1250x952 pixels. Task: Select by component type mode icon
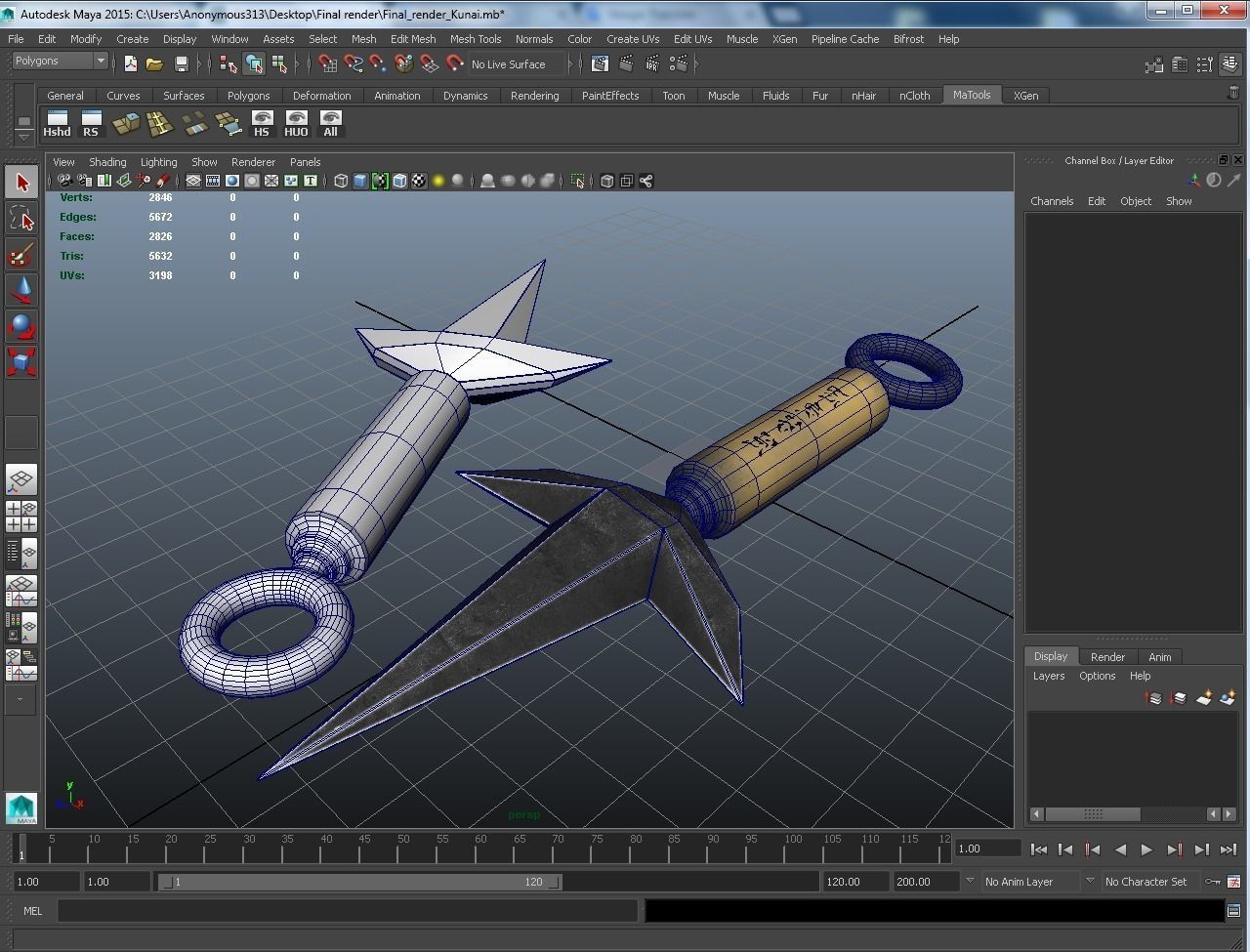(279, 64)
